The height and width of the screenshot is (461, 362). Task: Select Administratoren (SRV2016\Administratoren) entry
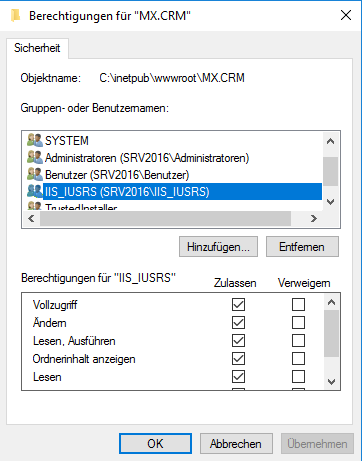147,158
